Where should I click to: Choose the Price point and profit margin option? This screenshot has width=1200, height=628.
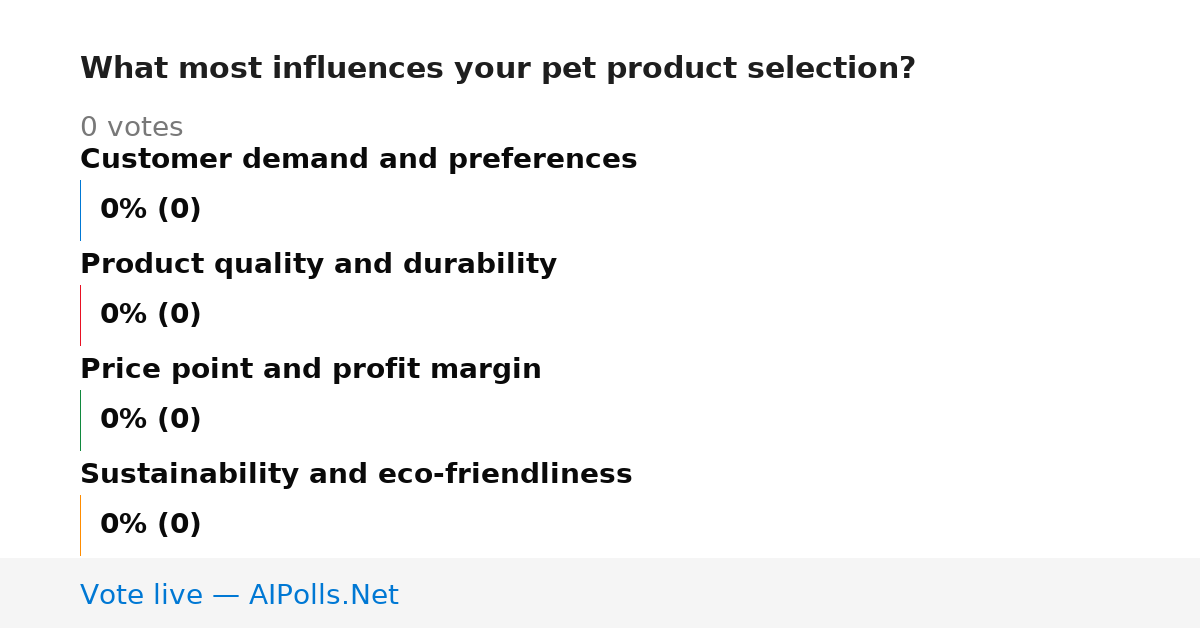[310, 370]
